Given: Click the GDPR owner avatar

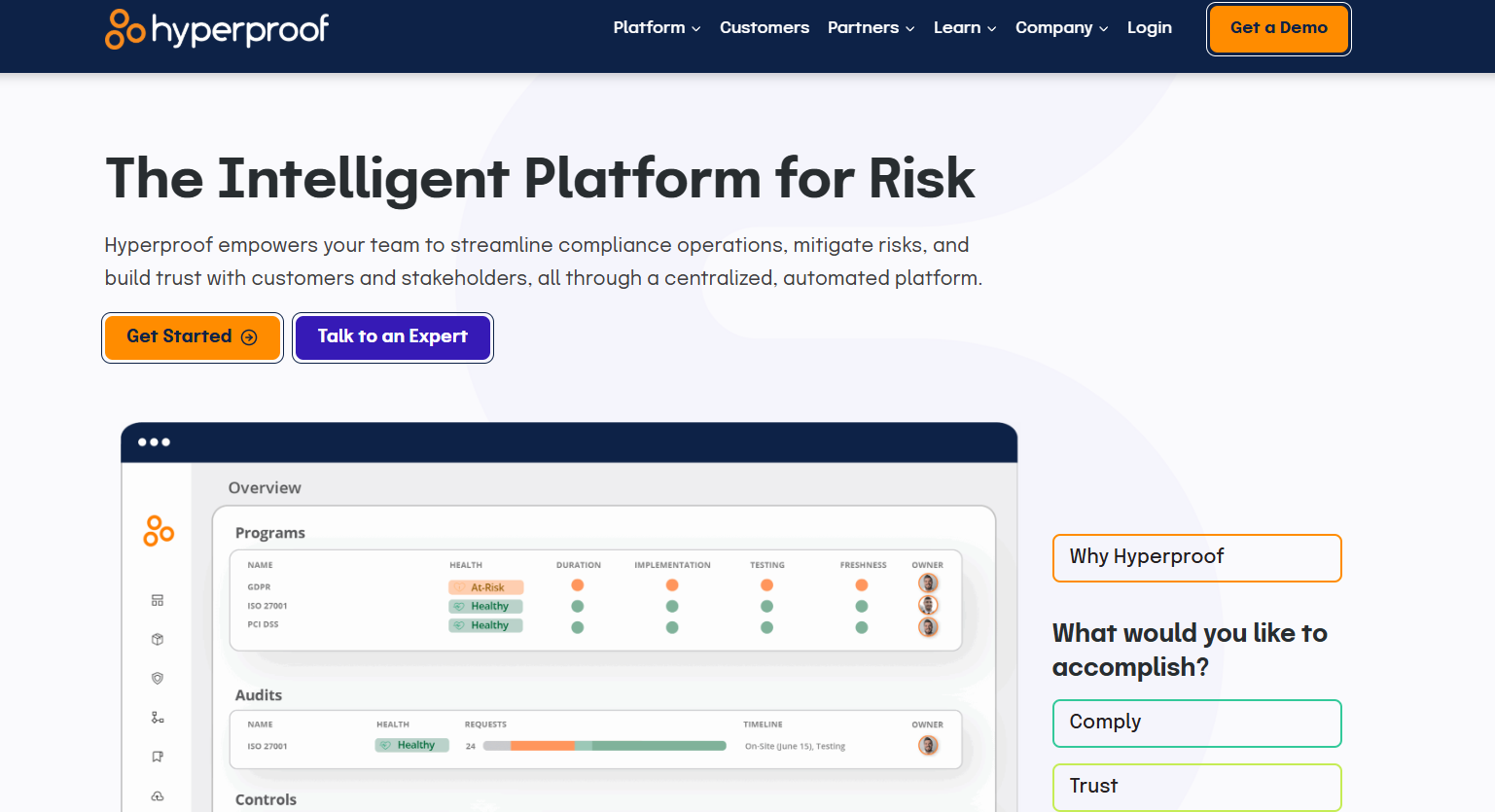Looking at the screenshot, I should 928,583.
